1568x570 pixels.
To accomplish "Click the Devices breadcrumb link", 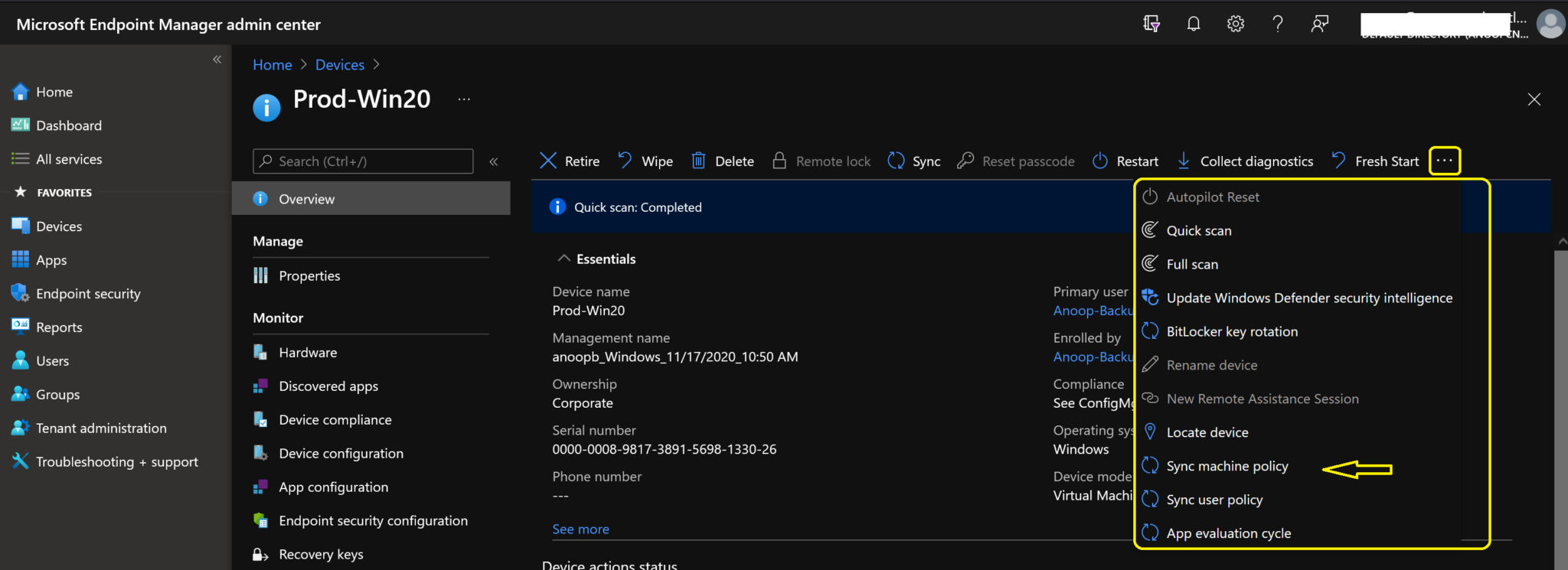I will click(340, 65).
